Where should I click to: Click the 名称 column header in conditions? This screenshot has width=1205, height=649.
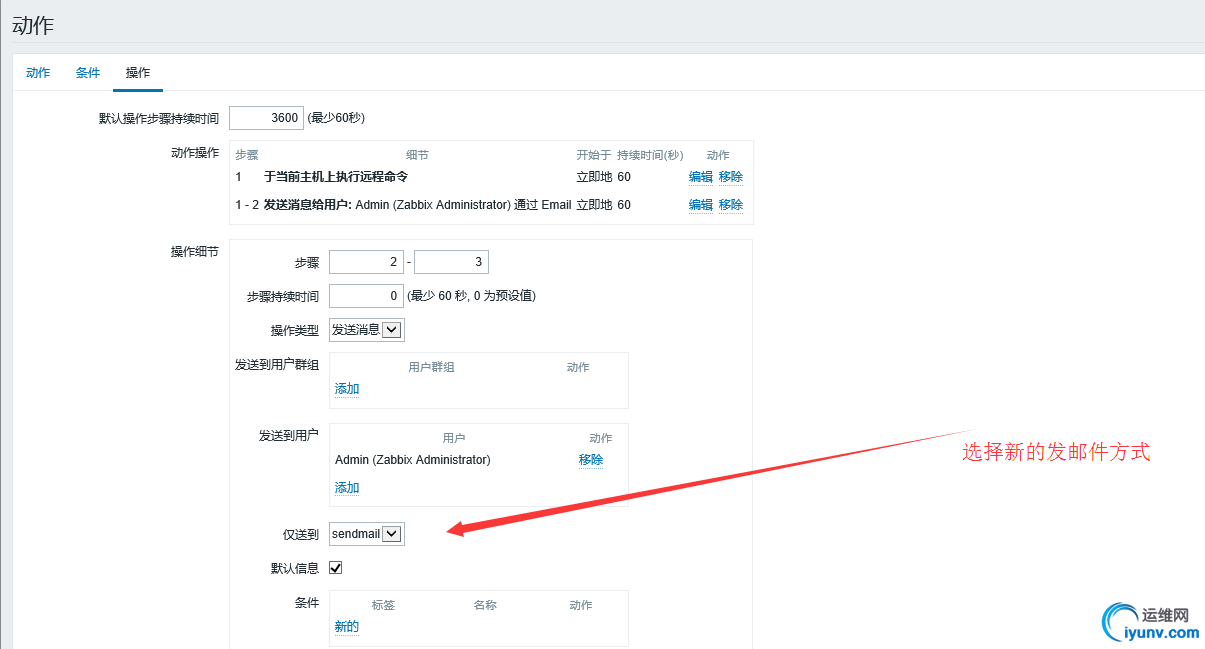pos(485,605)
